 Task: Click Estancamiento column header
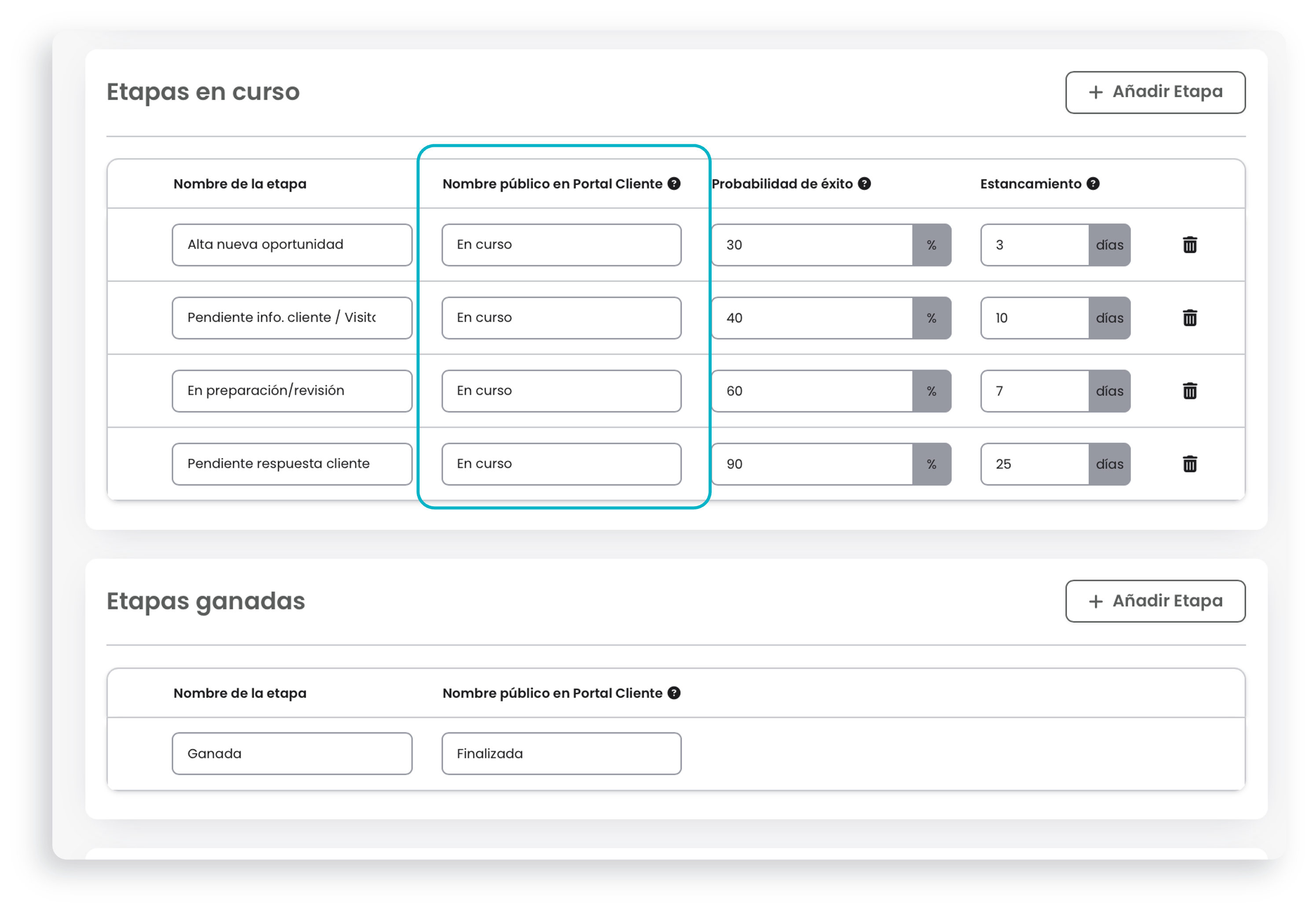(x=1031, y=184)
